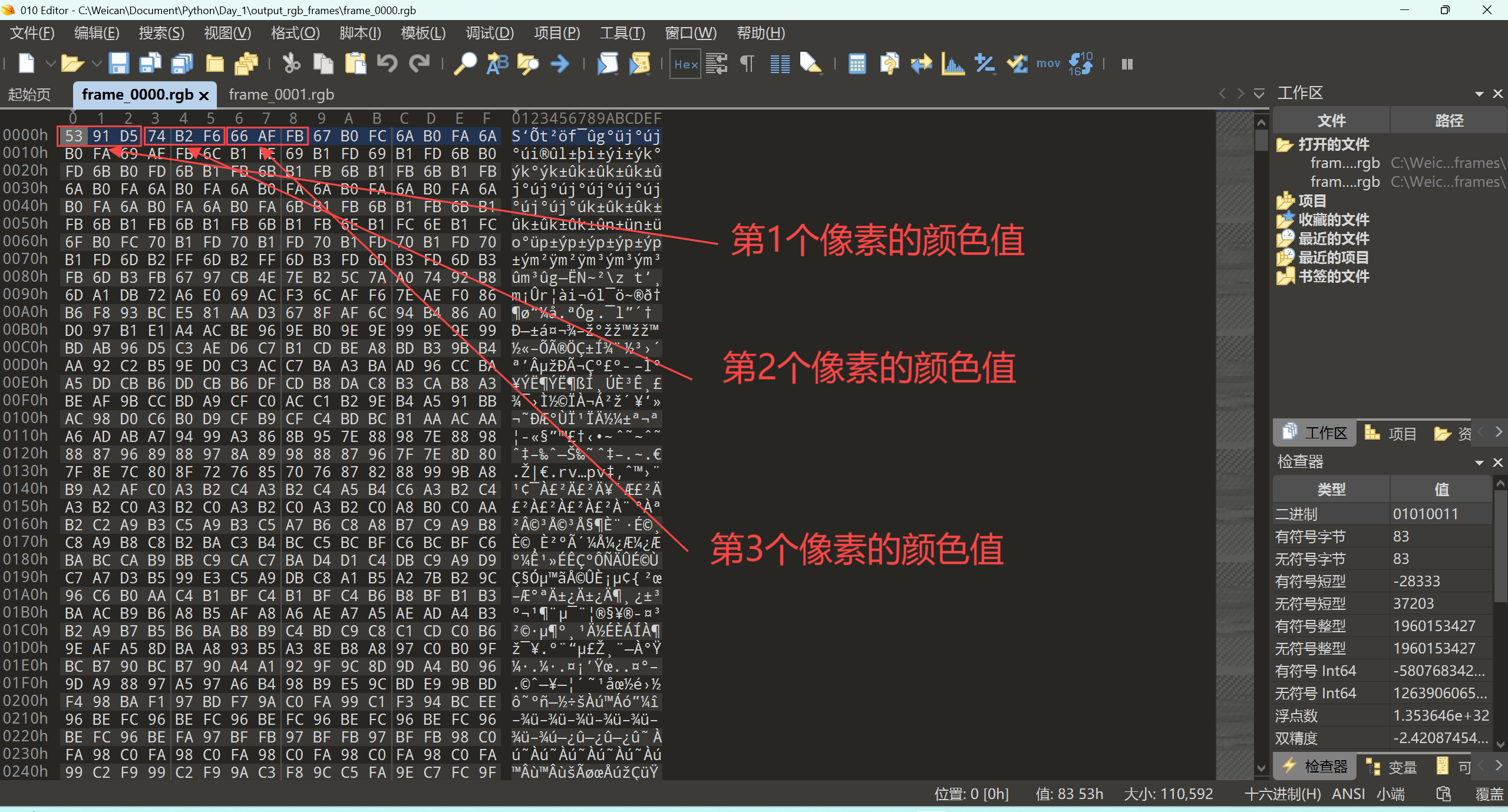Expand the Open file dropdown arrow
Image resolution: width=1508 pixels, height=812 pixels.
[97, 64]
